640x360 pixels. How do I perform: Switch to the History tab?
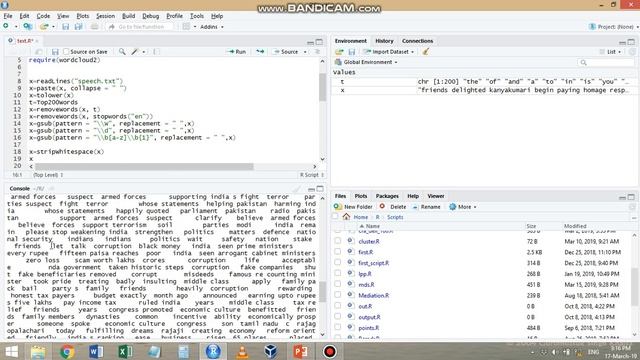pyautogui.click(x=384, y=41)
